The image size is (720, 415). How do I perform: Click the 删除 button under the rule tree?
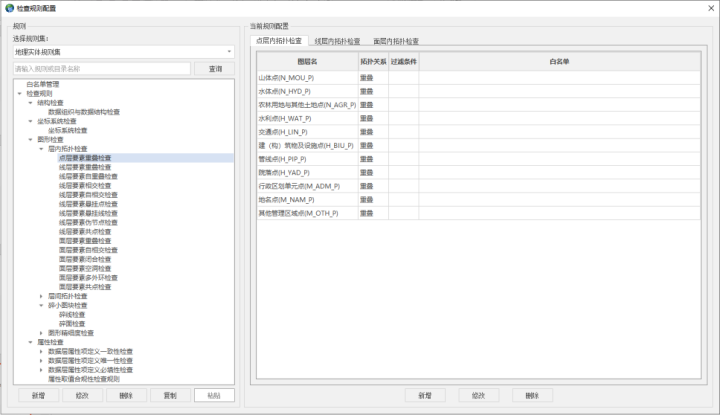pyautogui.click(x=126, y=395)
